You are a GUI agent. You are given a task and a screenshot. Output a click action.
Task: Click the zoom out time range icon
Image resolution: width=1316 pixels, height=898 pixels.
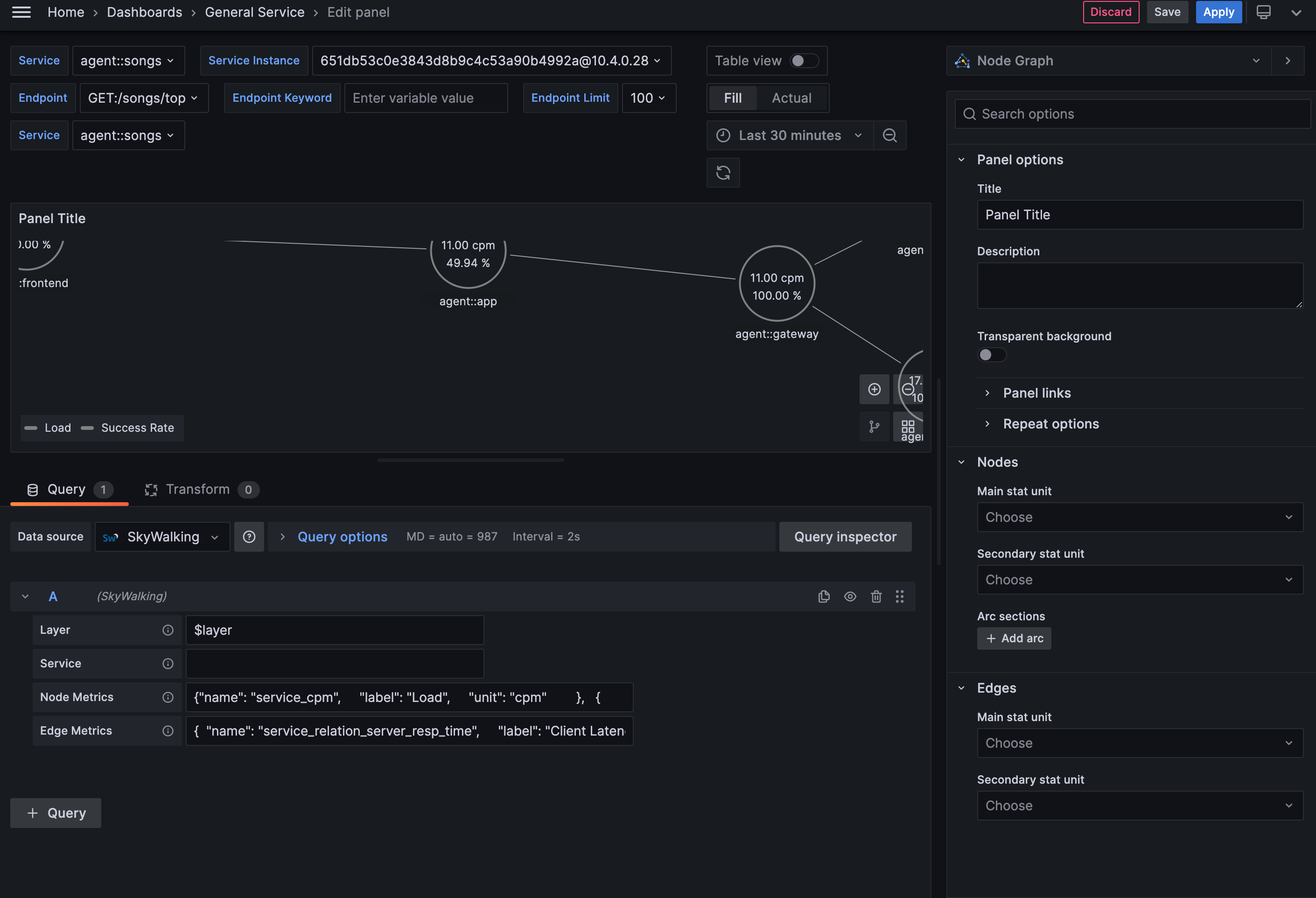[x=889, y=135]
